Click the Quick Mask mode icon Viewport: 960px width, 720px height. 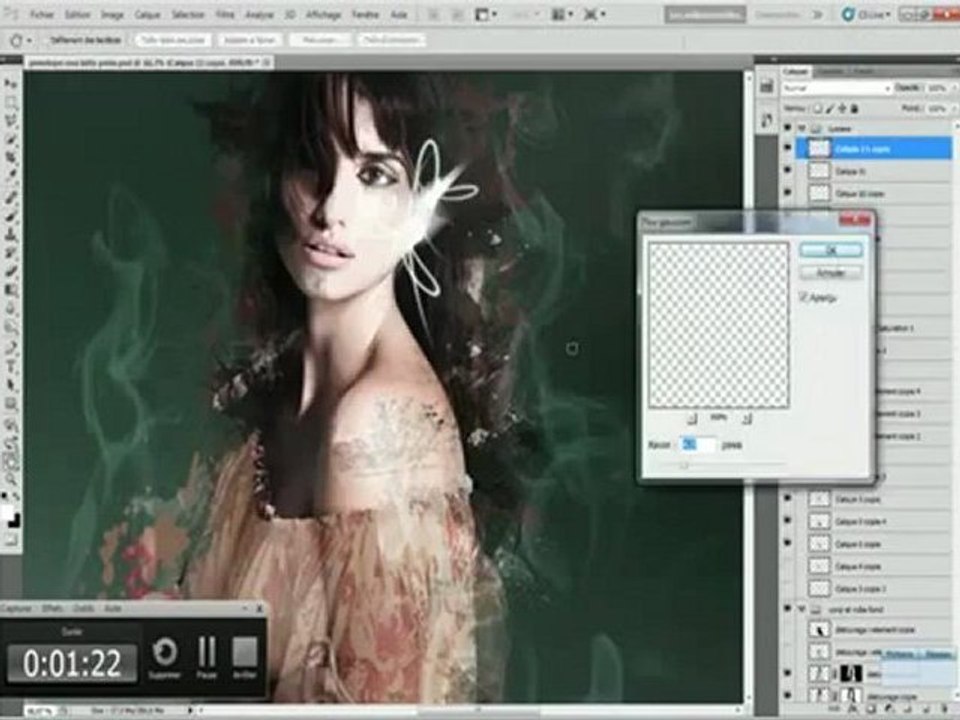(x=10, y=541)
